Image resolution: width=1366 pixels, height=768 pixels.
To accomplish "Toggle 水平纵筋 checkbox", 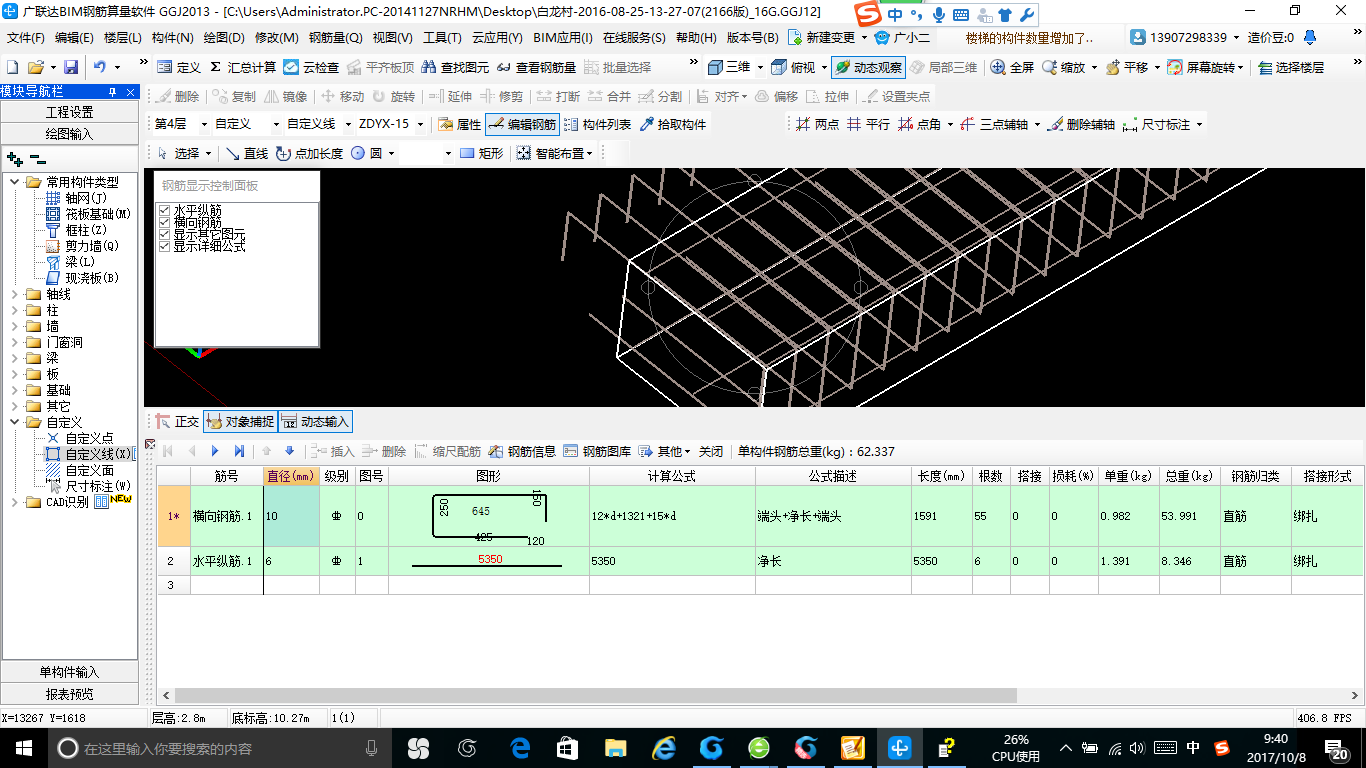I will point(165,210).
